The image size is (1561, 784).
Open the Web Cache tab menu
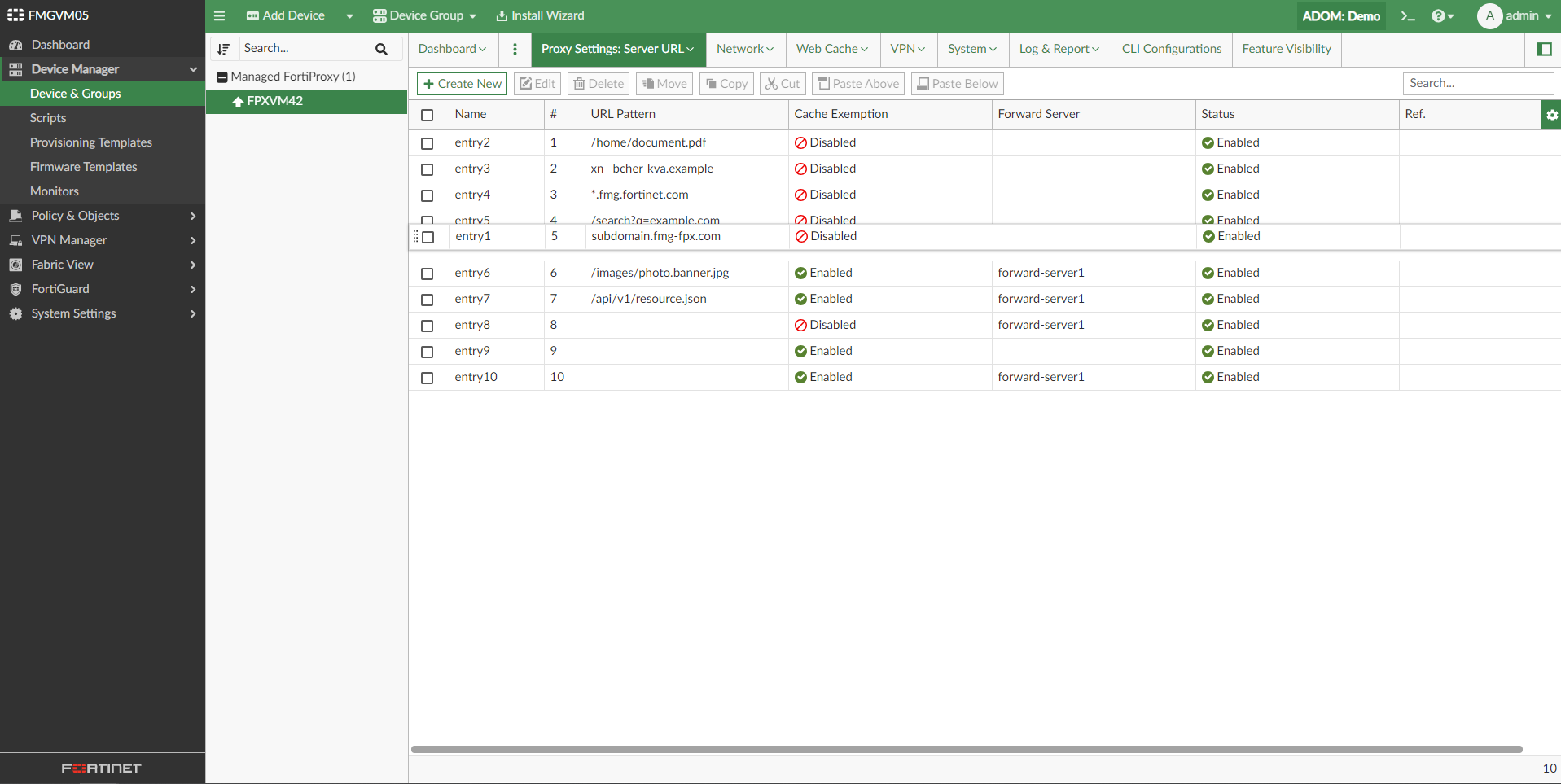point(831,49)
